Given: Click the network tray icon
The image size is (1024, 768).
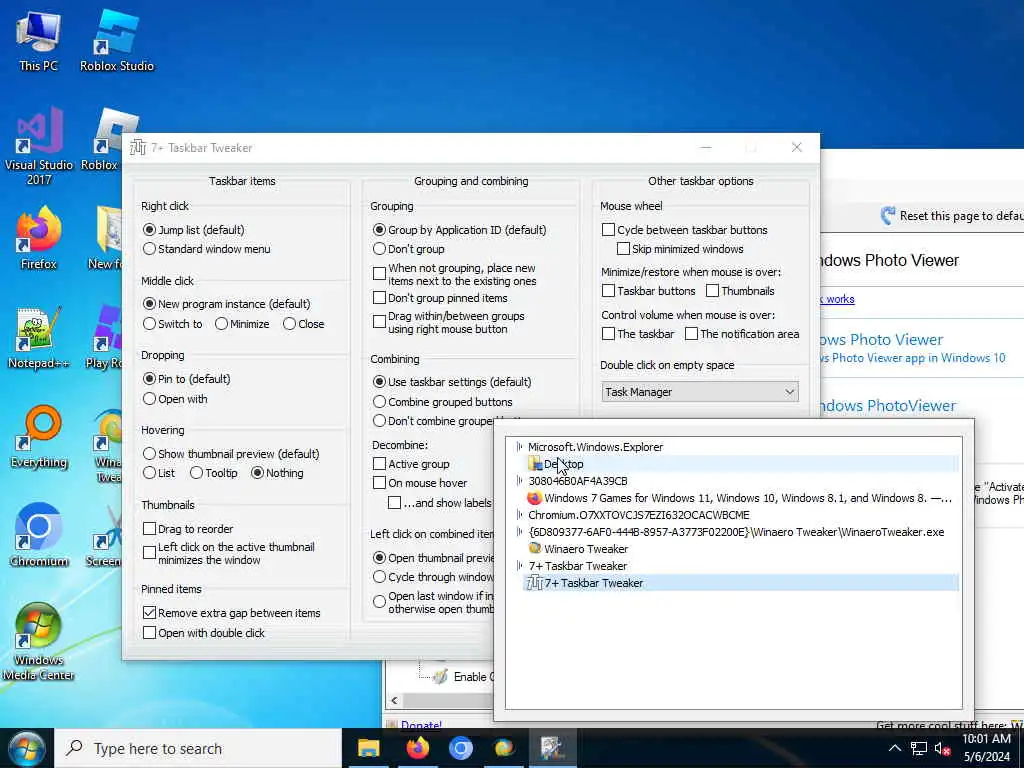Looking at the screenshot, I should coord(919,748).
